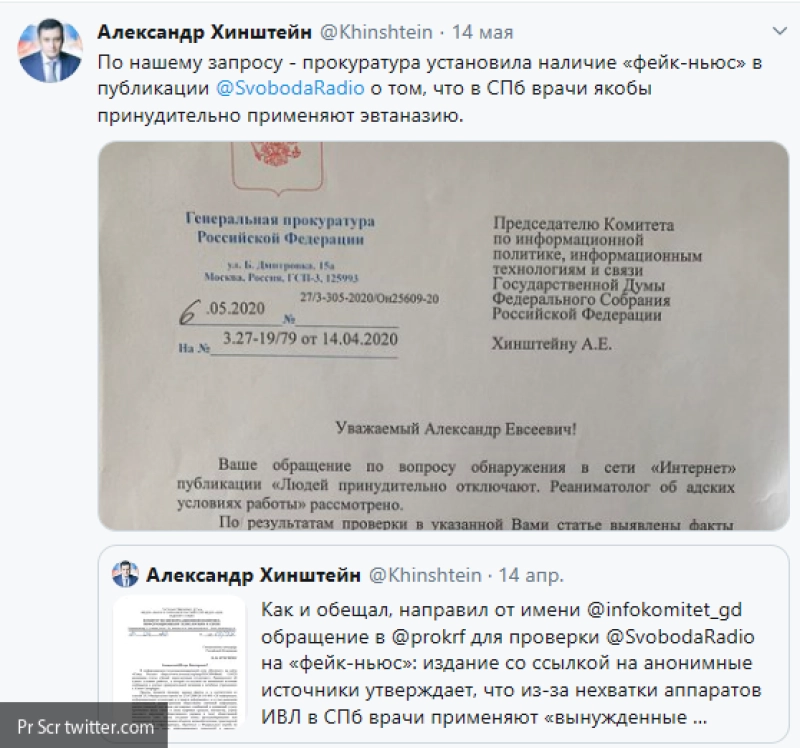The width and height of the screenshot is (800, 748).
Task: Expand the tweet options chevron
Action: (x=780, y=32)
